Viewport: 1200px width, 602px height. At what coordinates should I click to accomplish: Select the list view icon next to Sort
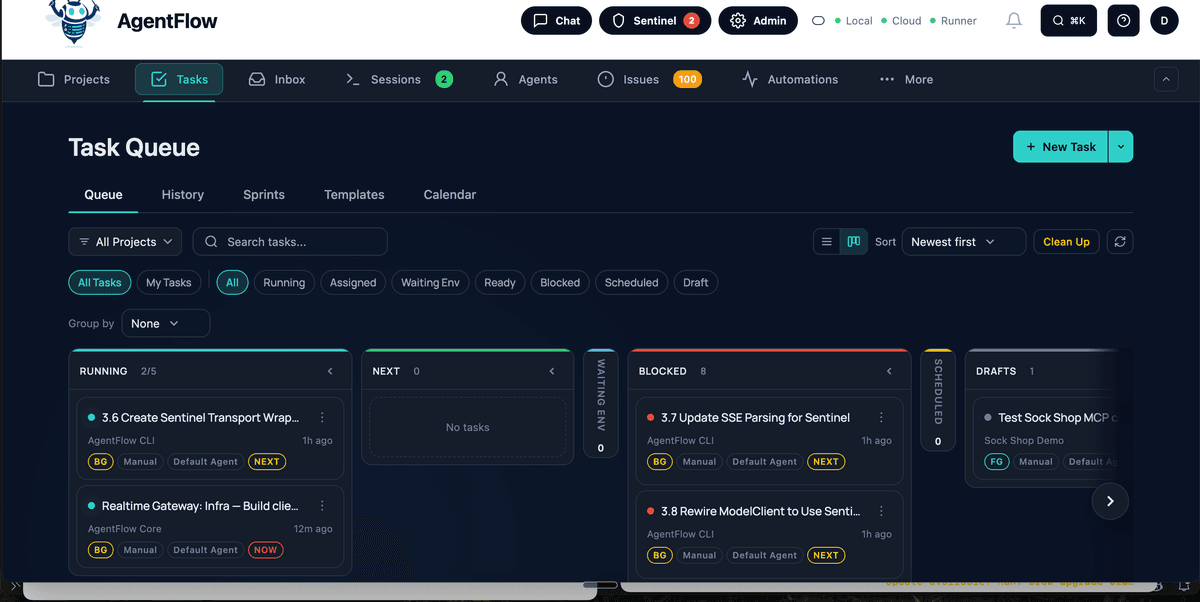coord(826,241)
